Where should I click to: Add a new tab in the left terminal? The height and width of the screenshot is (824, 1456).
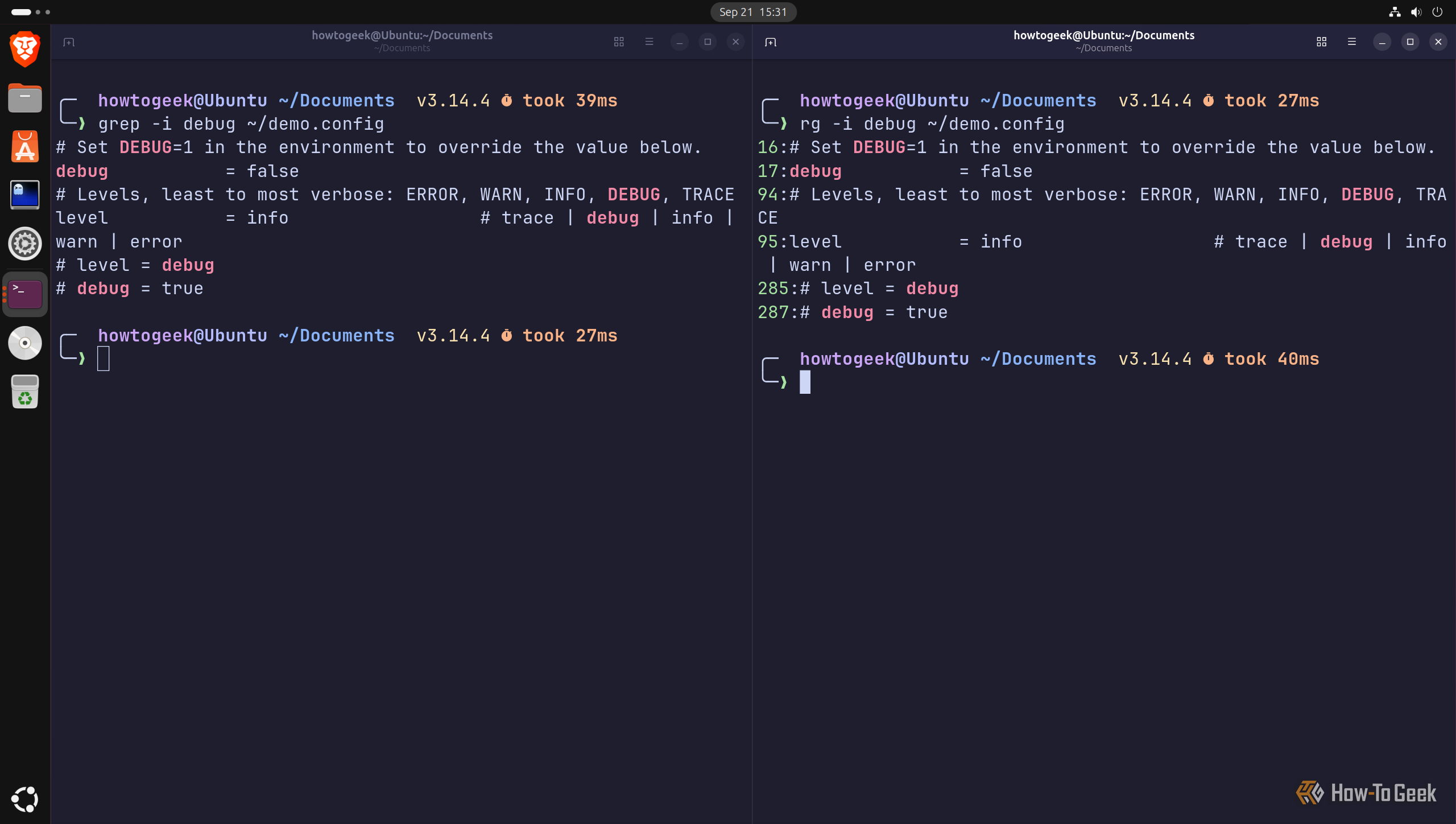pyautogui.click(x=69, y=42)
